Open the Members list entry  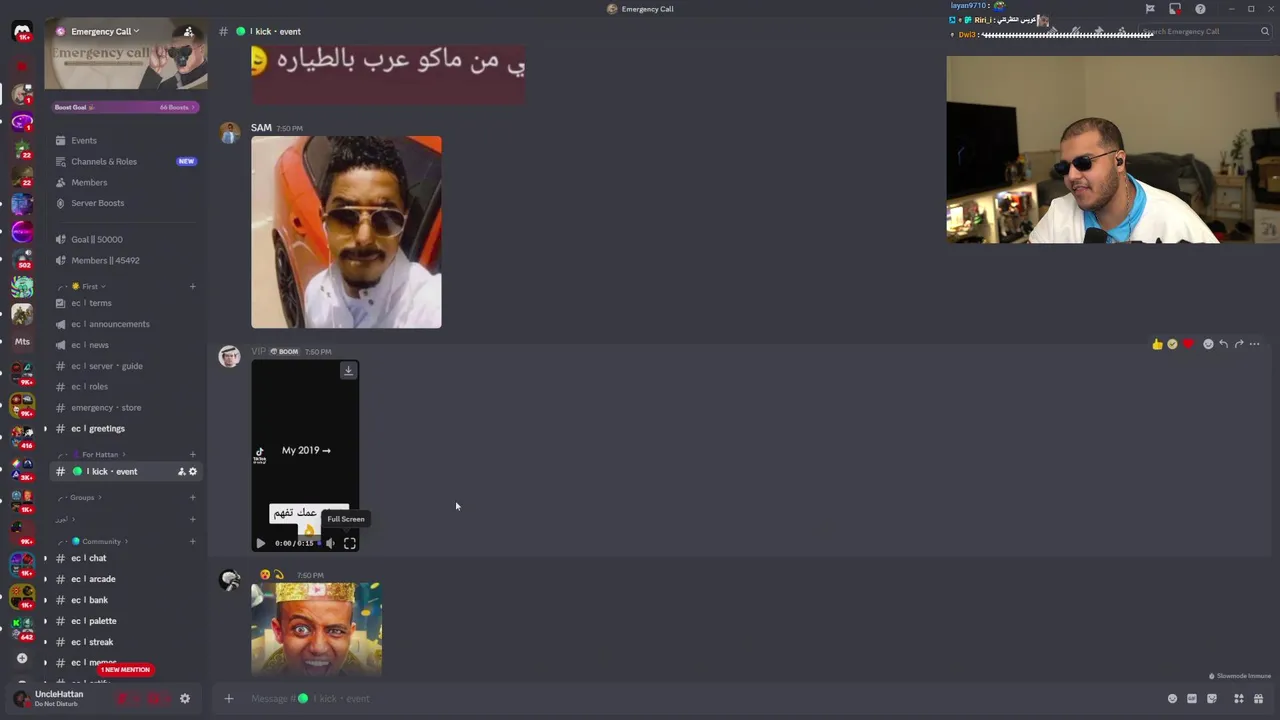click(x=126, y=182)
